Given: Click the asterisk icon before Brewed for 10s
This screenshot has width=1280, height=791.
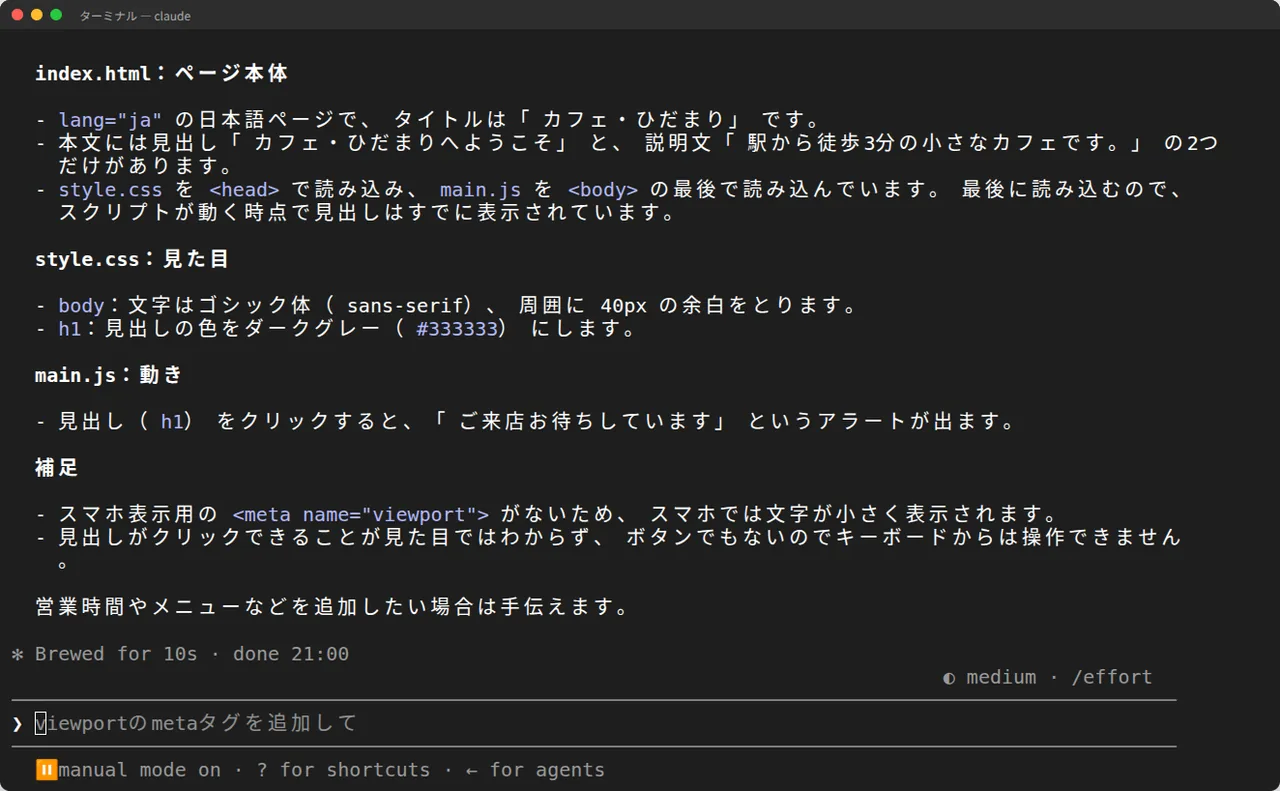Looking at the screenshot, I should (17, 655).
